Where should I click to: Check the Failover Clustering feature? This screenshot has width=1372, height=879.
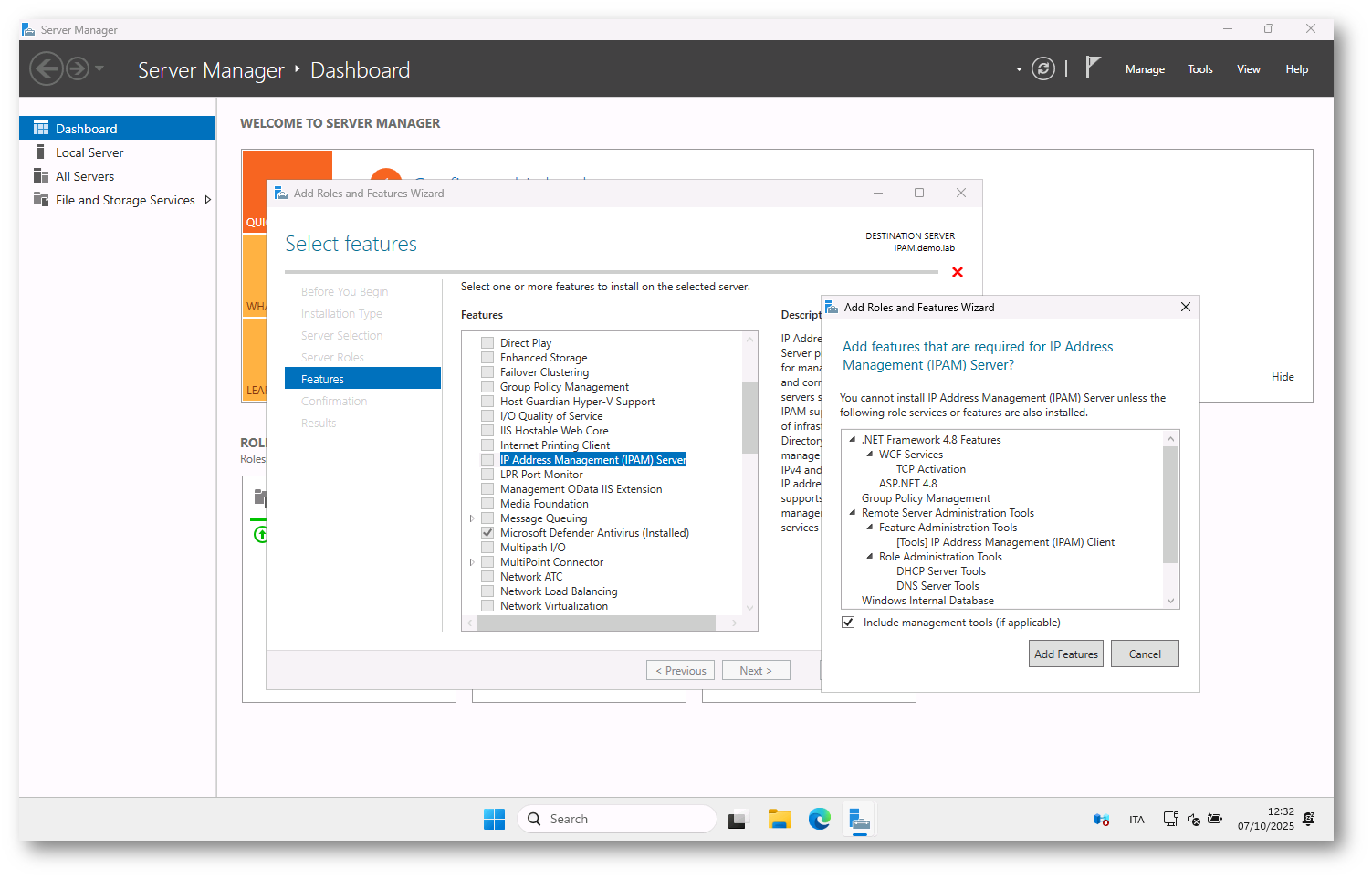[487, 372]
